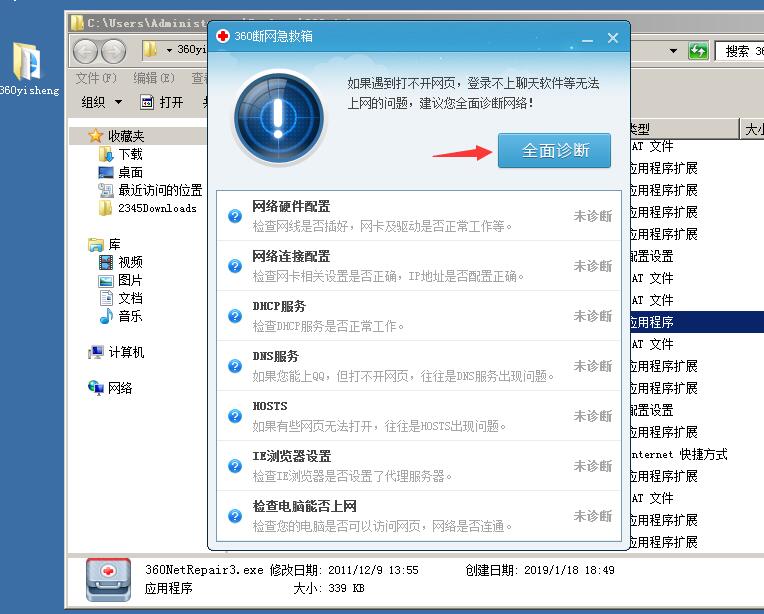This screenshot has height=614, width=764.
Task: Go back in the Explorer window
Action: tap(85, 51)
